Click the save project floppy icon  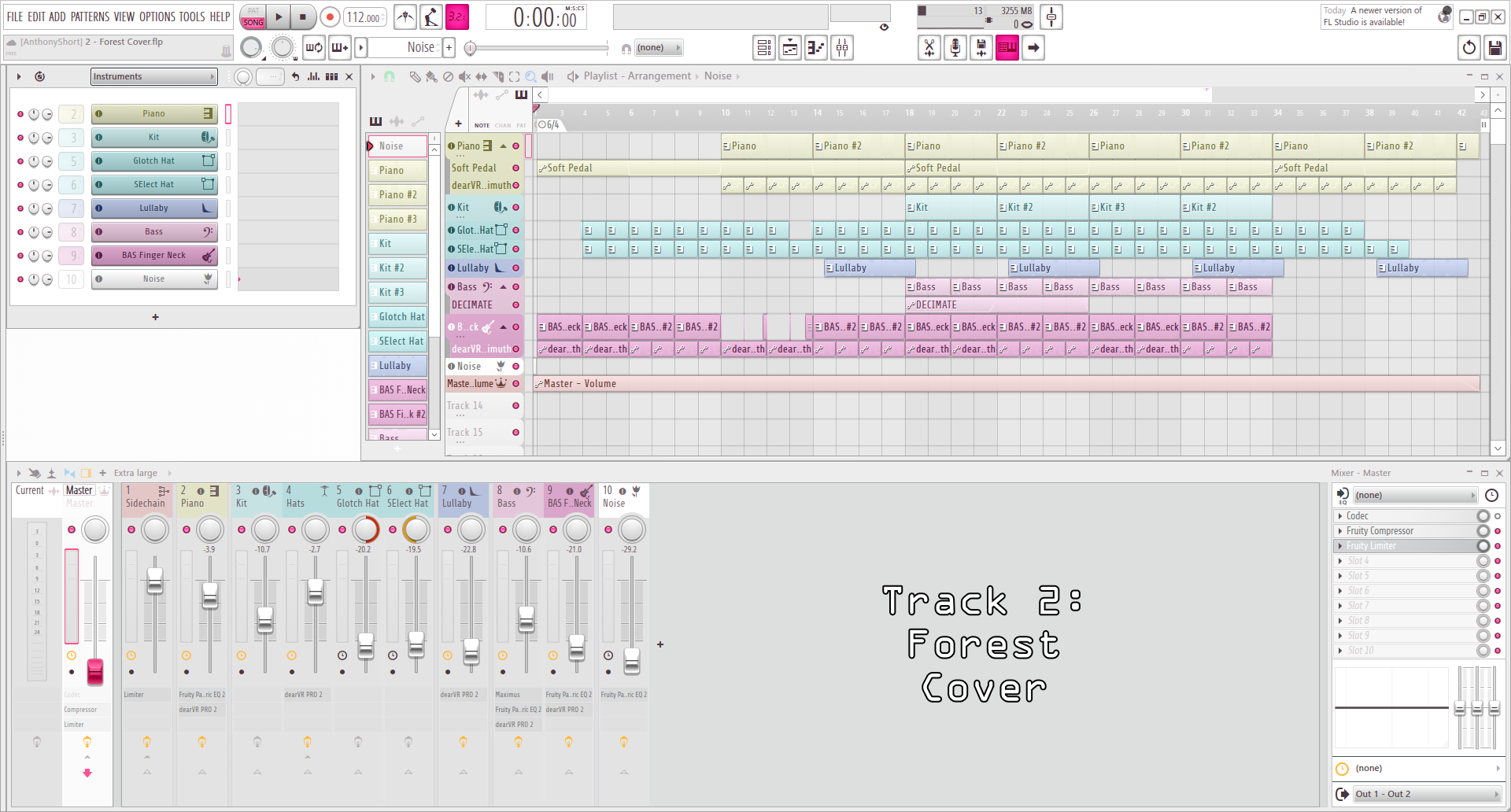pyautogui.click(x=1494, y=48)
